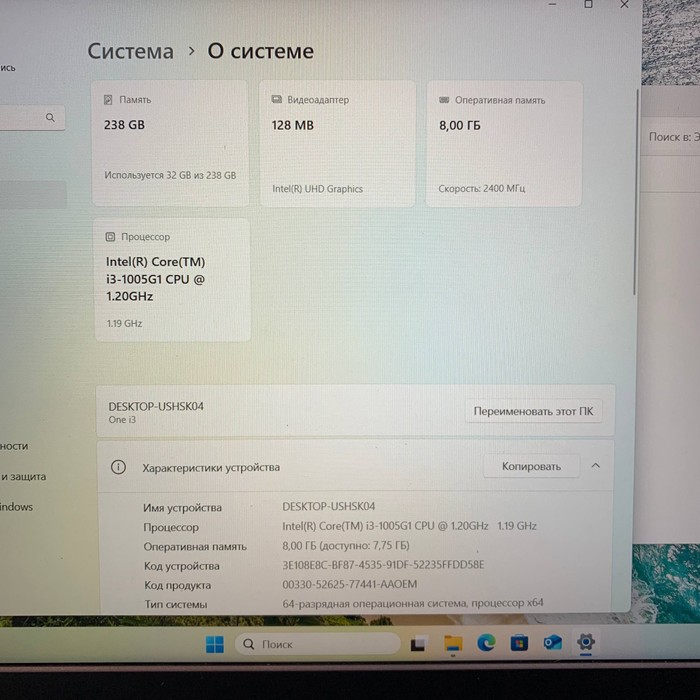Collapse the Характеристики устройства section
Viewport: 700px width, 700px height.
click(x=596, y=466)
